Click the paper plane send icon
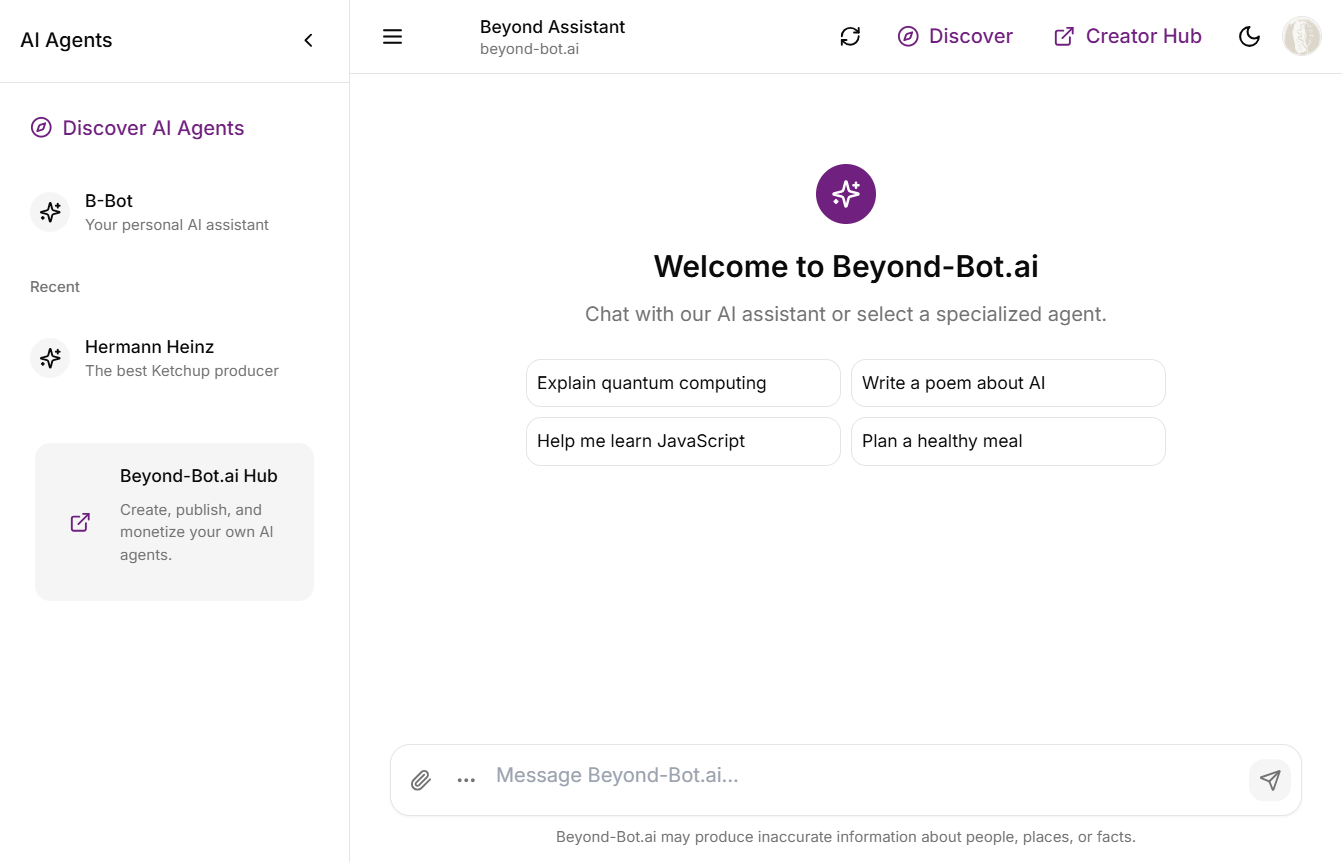The image size is (1342, 862). coord(1270,780)
